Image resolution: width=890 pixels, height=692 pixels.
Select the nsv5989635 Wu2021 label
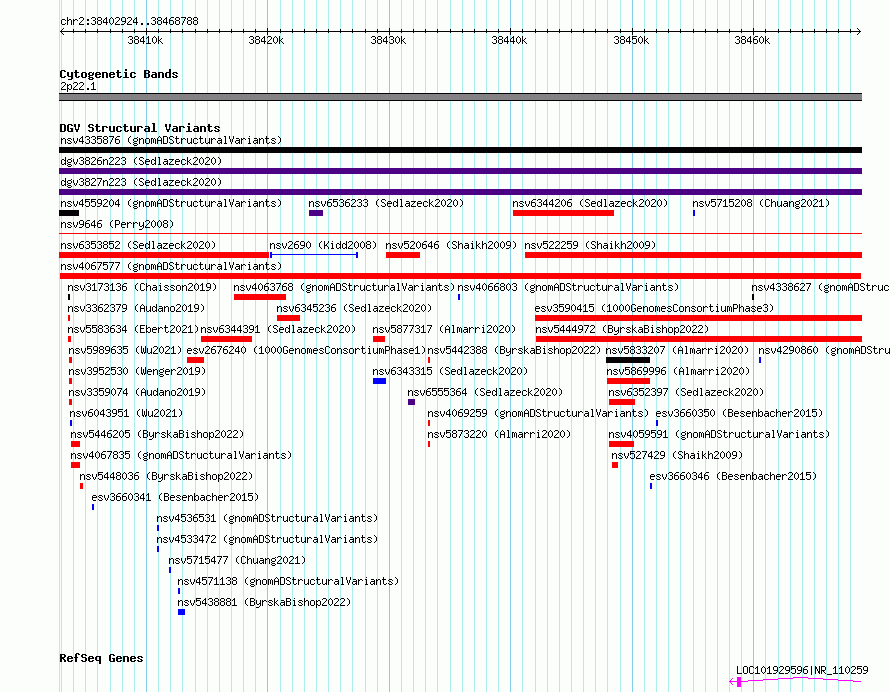(125, 350)
